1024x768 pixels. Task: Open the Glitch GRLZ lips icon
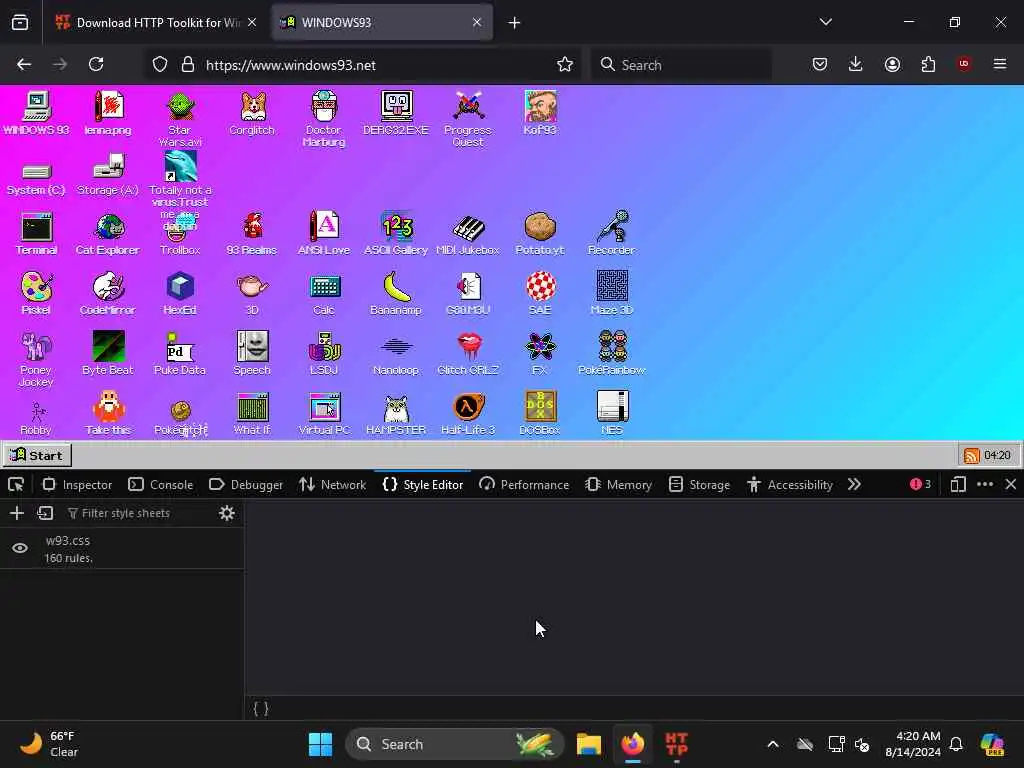(x=468, y=353)
